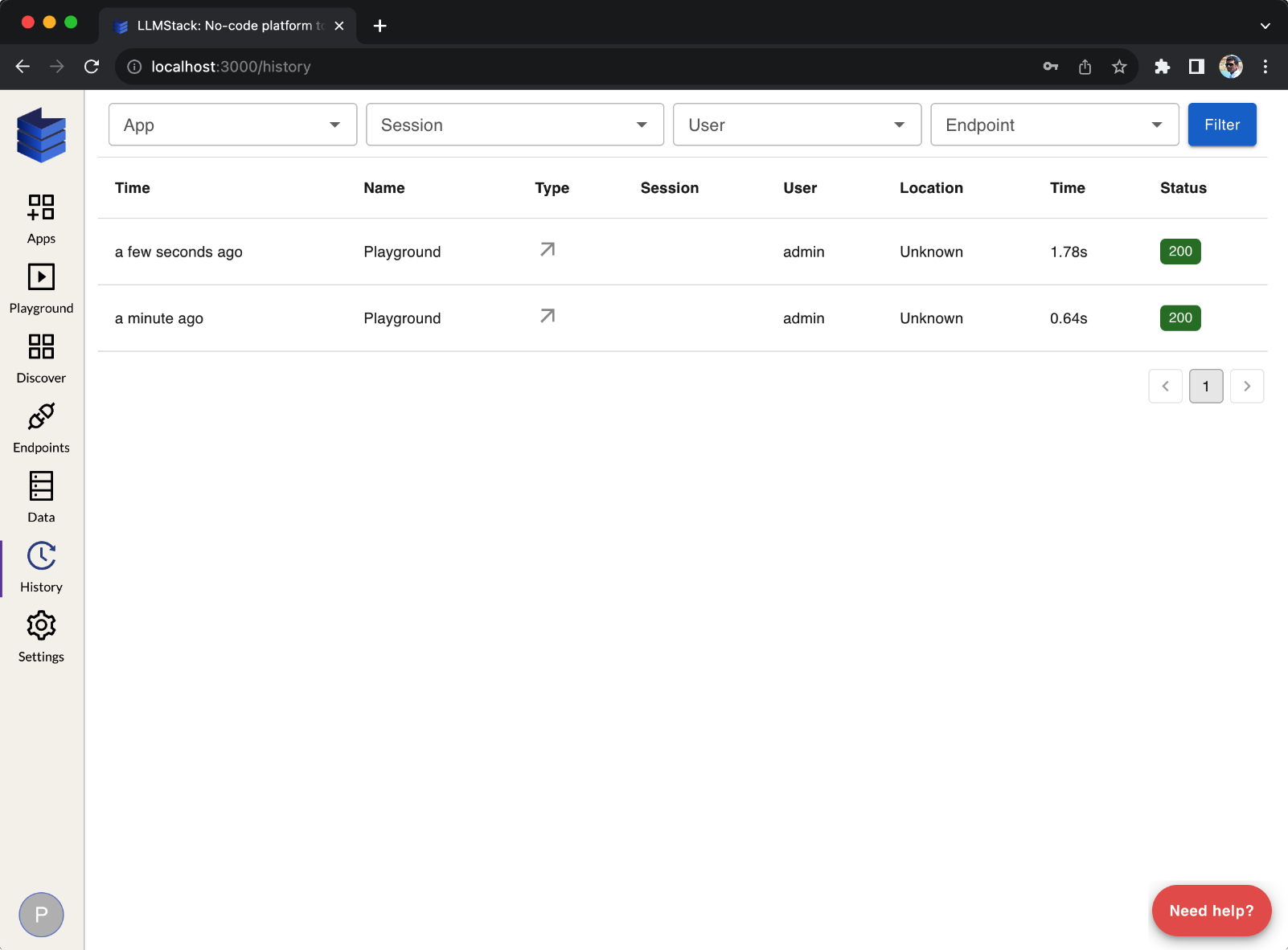Image resolution: width=1288 pixels, height=950 pixels.
Task: Open the Data section icon
Action: [x=41, y=487]
